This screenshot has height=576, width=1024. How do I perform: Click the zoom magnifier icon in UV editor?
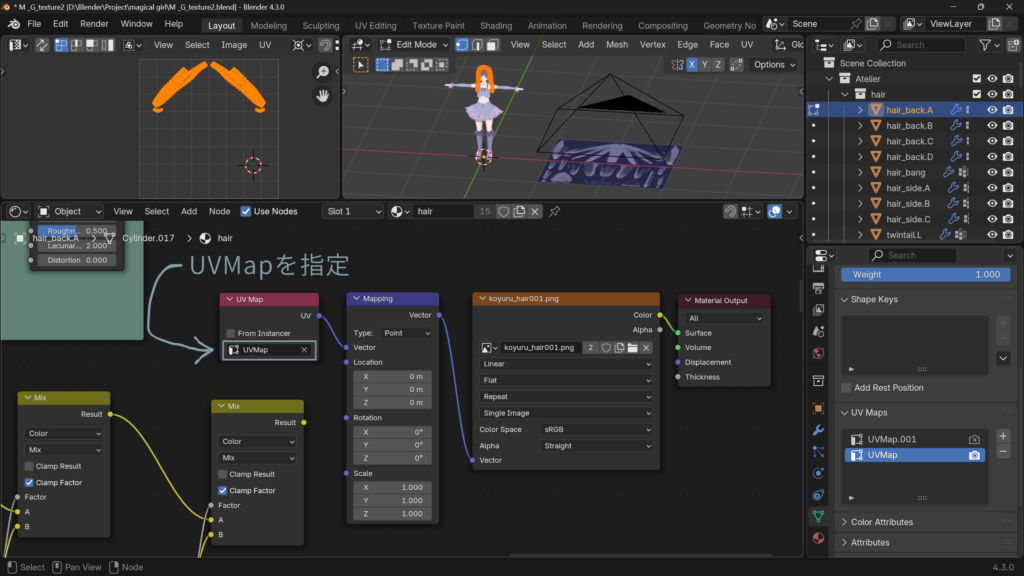point(322,72)
